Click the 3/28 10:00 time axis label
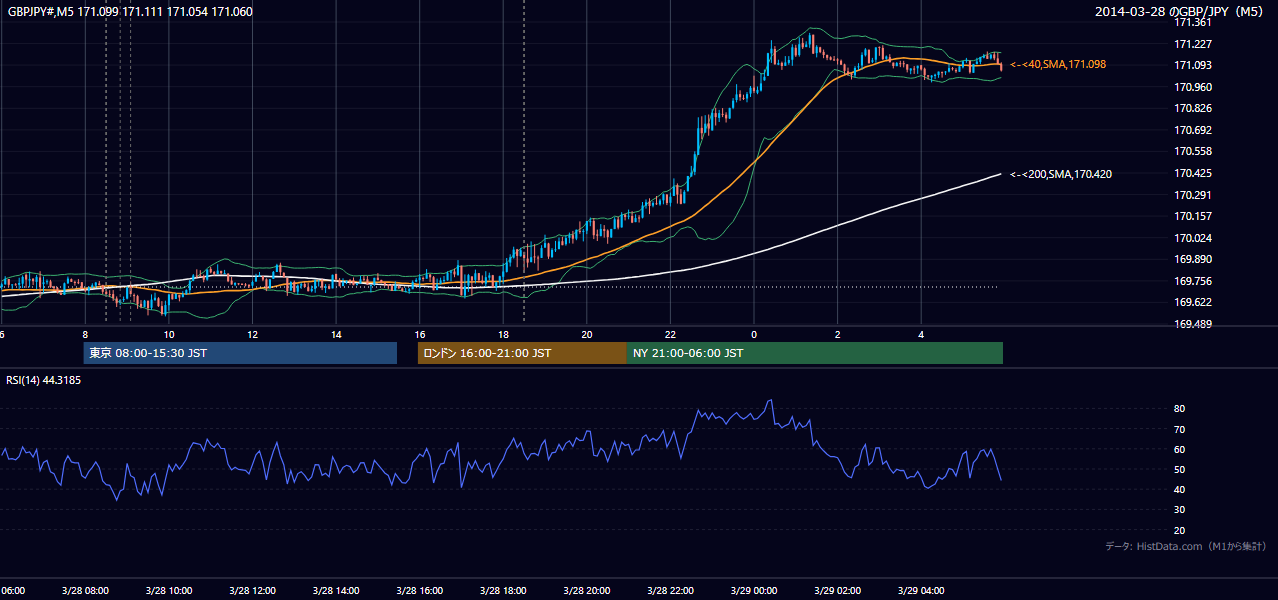The image size is (1278, 600). coord(168,590)
